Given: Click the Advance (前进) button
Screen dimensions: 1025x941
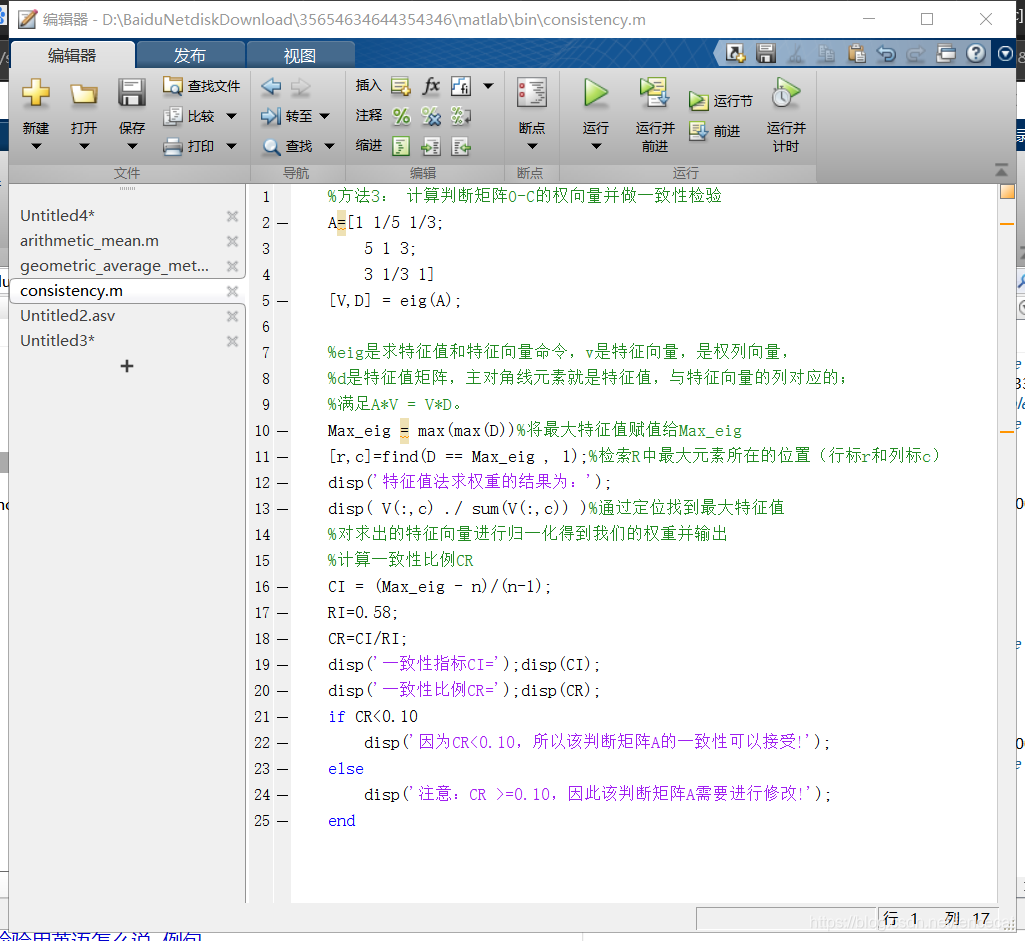Looking at the screenshot, I should [x=714, y=131].
